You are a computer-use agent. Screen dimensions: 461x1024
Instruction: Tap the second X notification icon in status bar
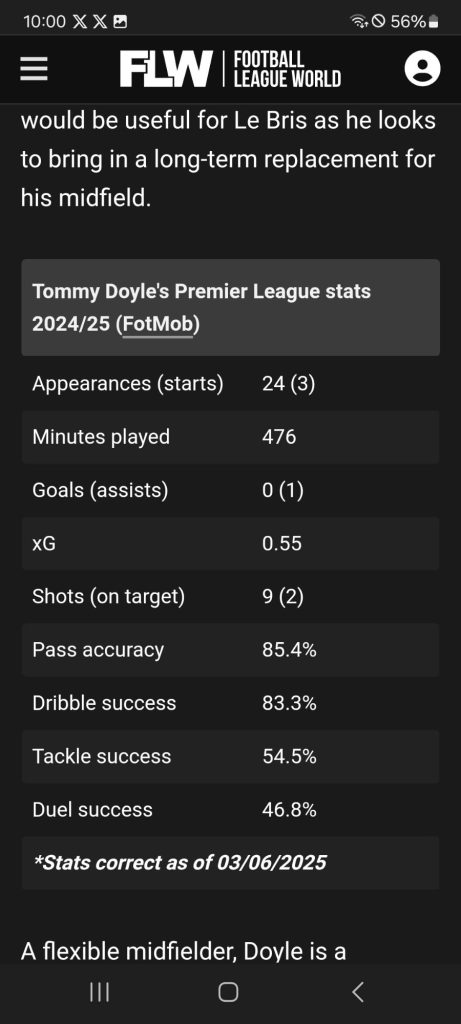pos(100,22)
